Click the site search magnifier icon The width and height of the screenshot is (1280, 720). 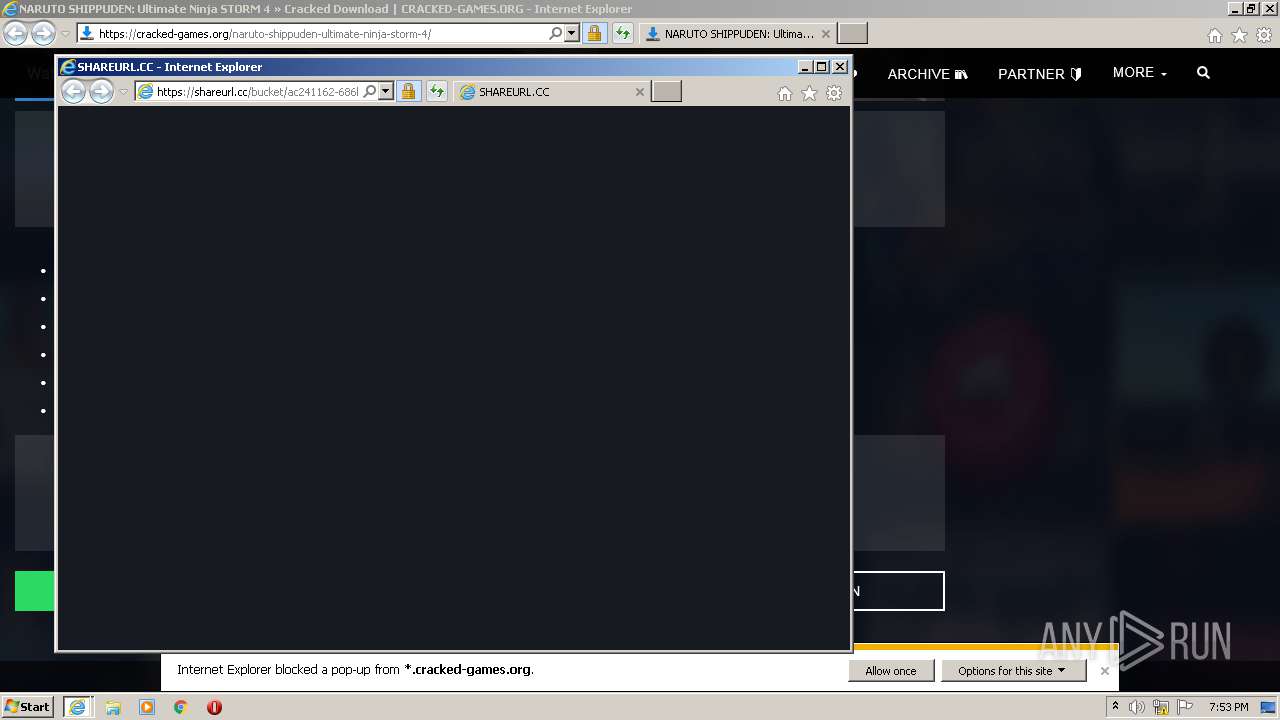[x=1203, y=73]
